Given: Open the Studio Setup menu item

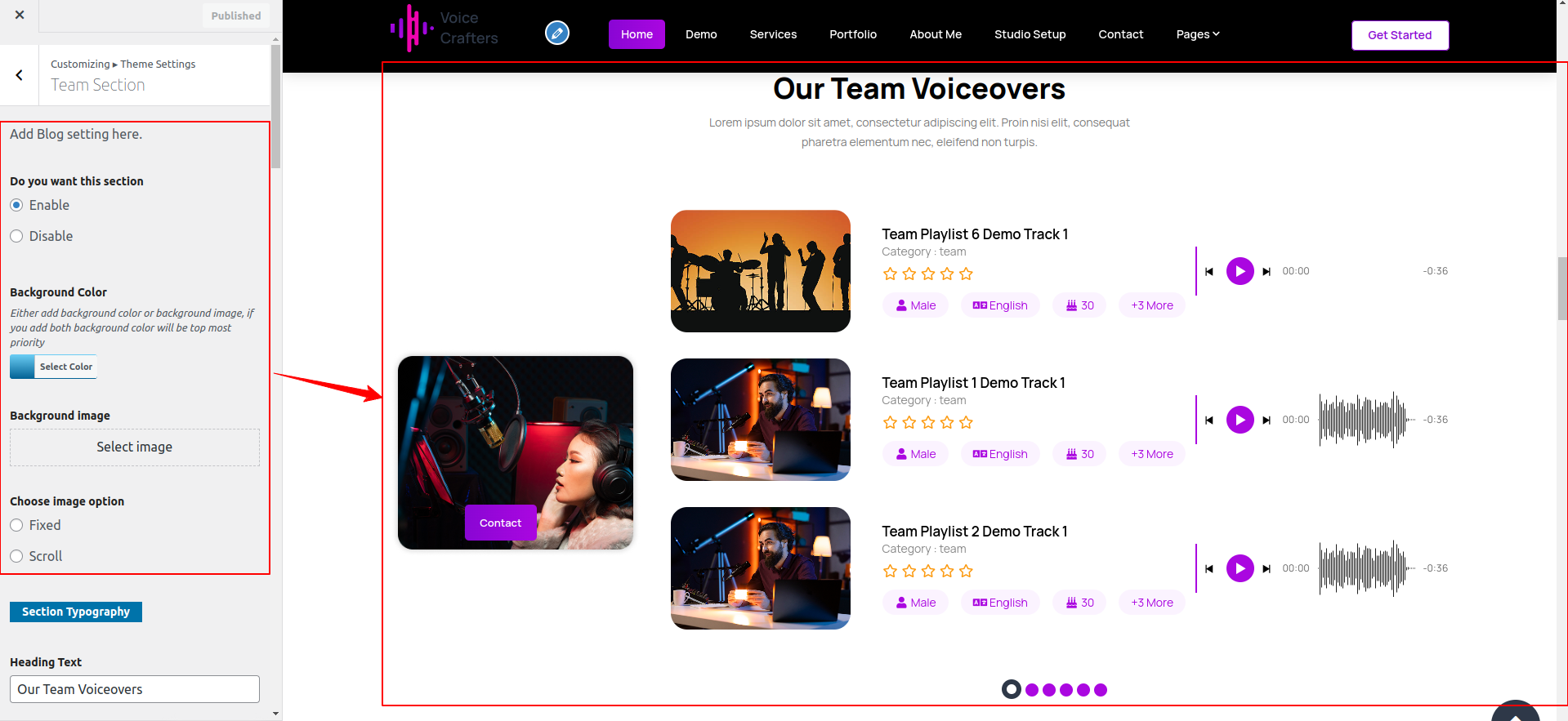Looking at the screenshot, I should click(1030, 34).
